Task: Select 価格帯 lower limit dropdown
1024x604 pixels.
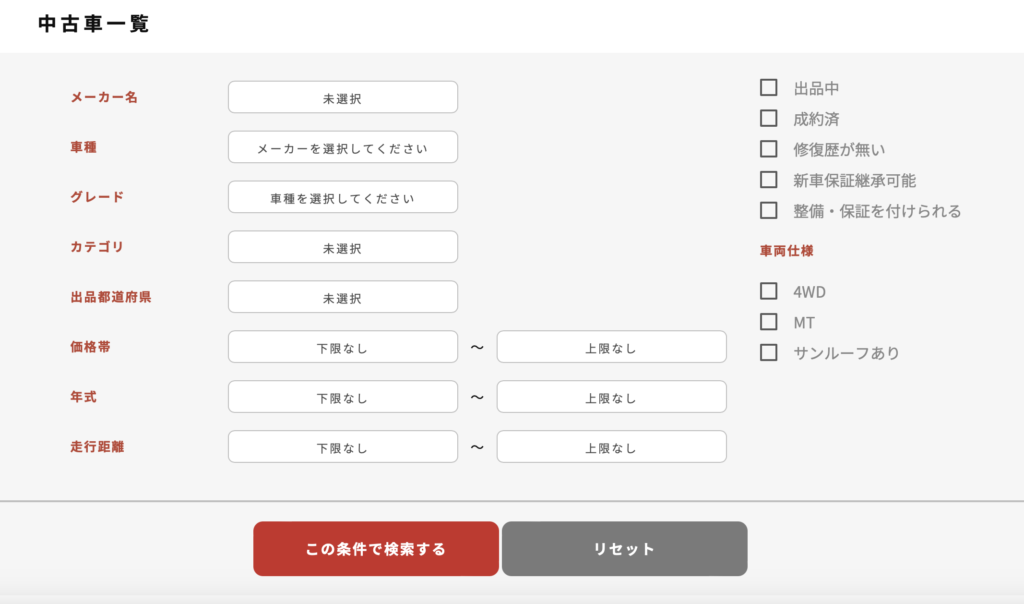Action: (343, 347)
